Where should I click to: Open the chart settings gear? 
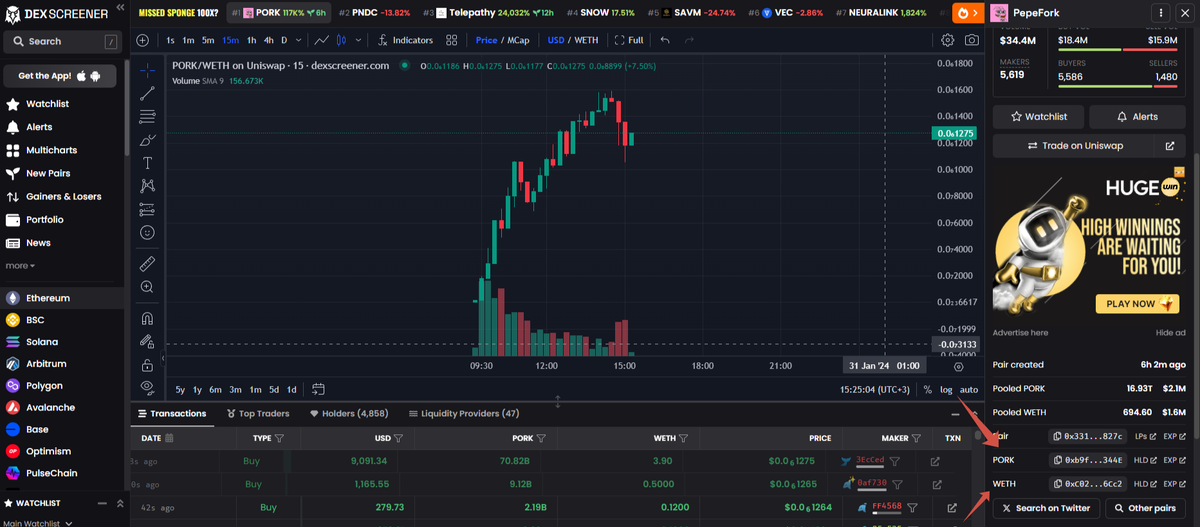click(948, 40)
